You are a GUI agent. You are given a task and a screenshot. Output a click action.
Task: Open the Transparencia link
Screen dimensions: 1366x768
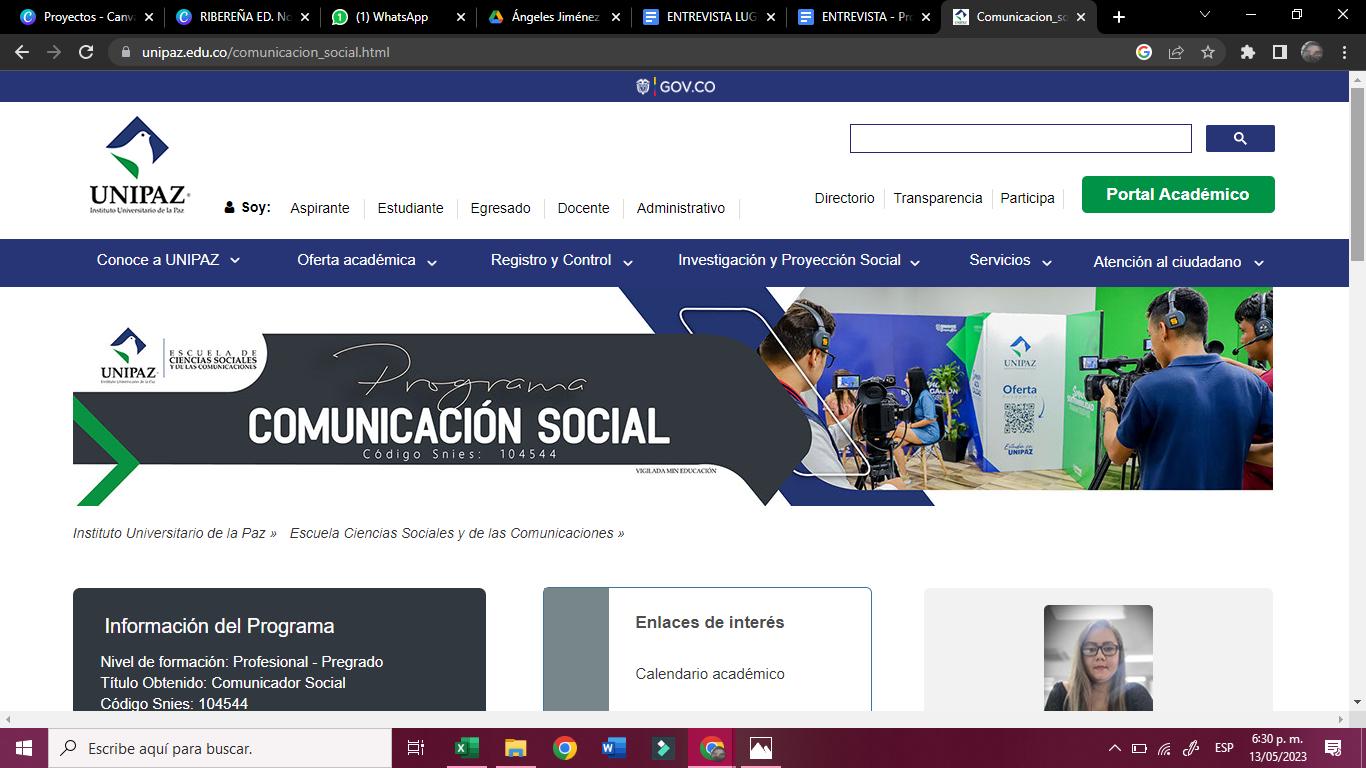tap(938, 198)
